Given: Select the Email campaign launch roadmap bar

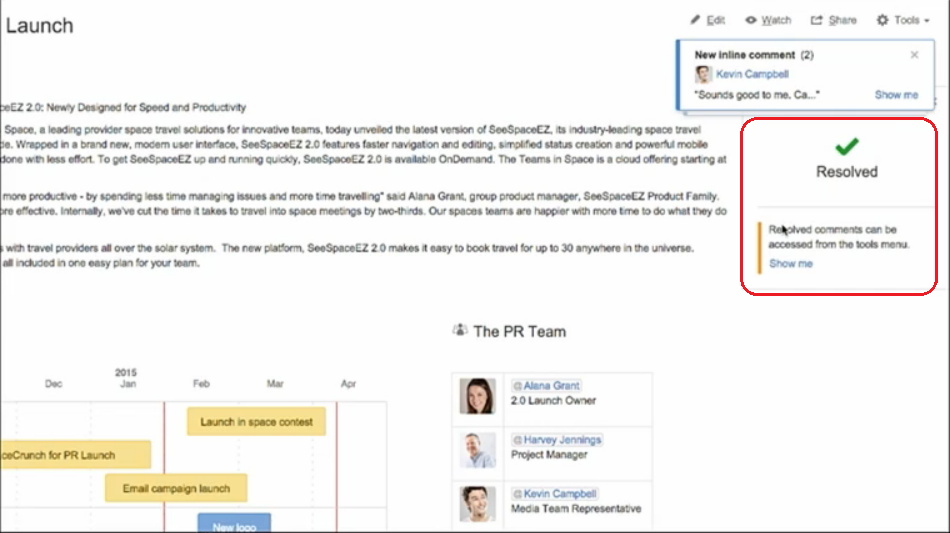Looking at the screenshot, I should 176,488.
